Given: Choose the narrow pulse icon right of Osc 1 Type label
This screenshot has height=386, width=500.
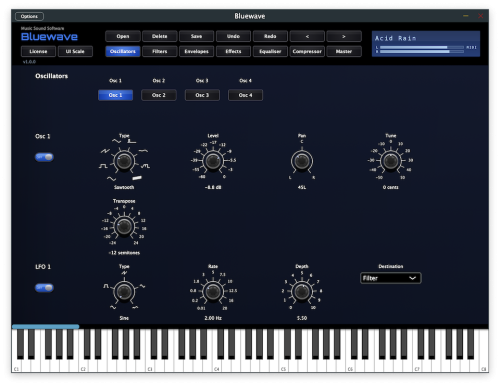Looking at the screenshot, I should tap(132, 141).
